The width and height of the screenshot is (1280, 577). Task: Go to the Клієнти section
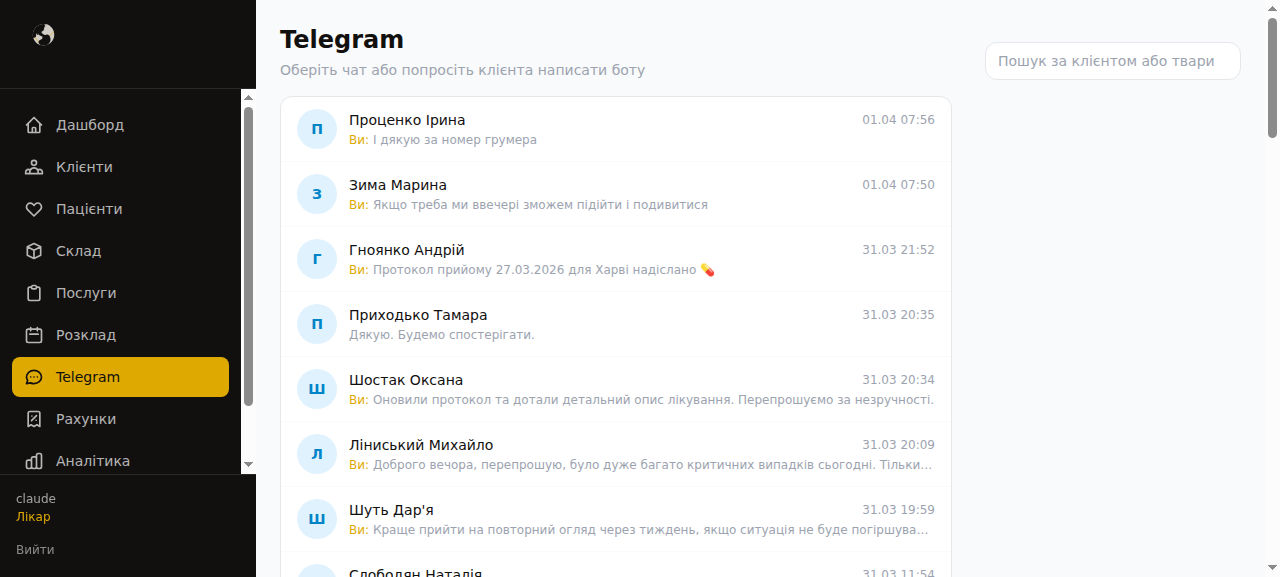coord(120,167)
